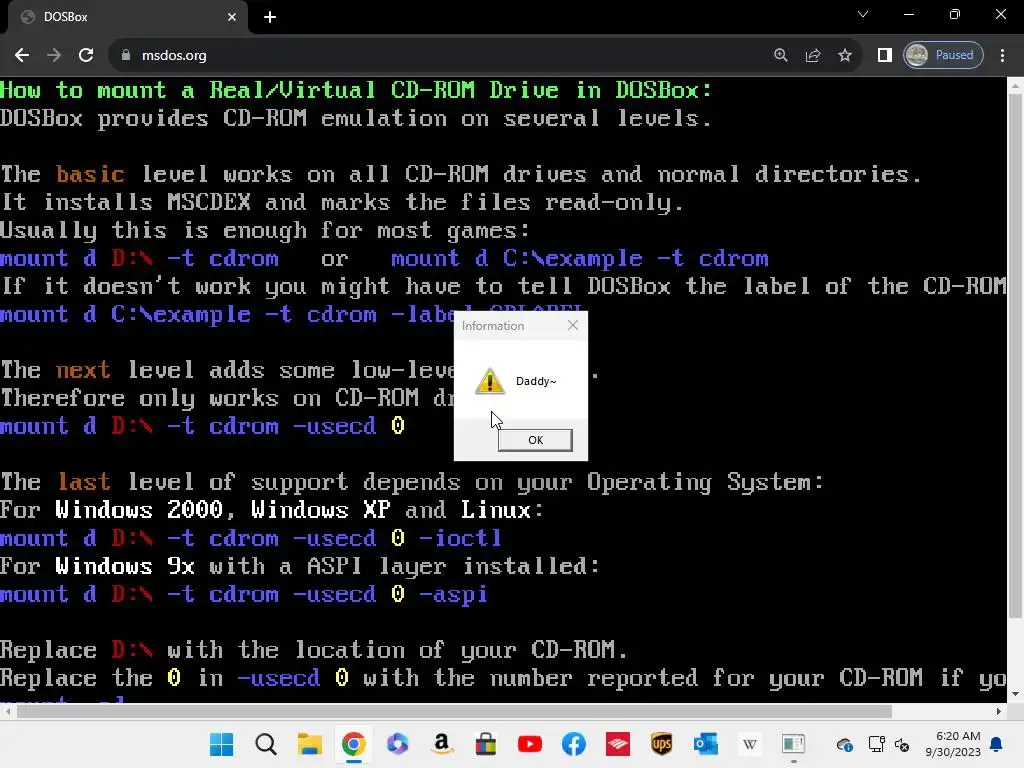Open notifications via the bell icon

coord(997,744)
